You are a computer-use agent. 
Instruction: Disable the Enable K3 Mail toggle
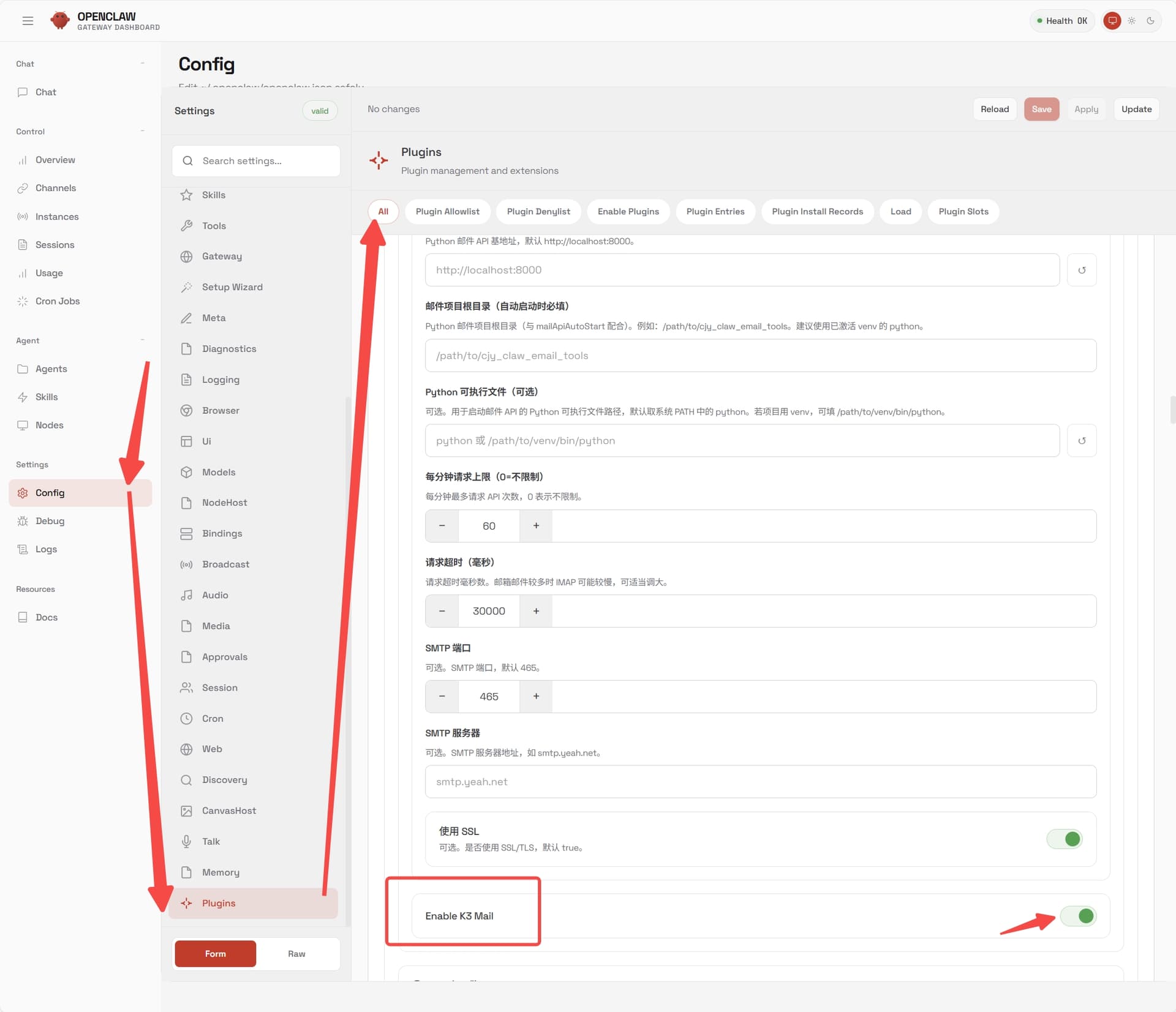pyautogui.click(x=1078, y=916)
